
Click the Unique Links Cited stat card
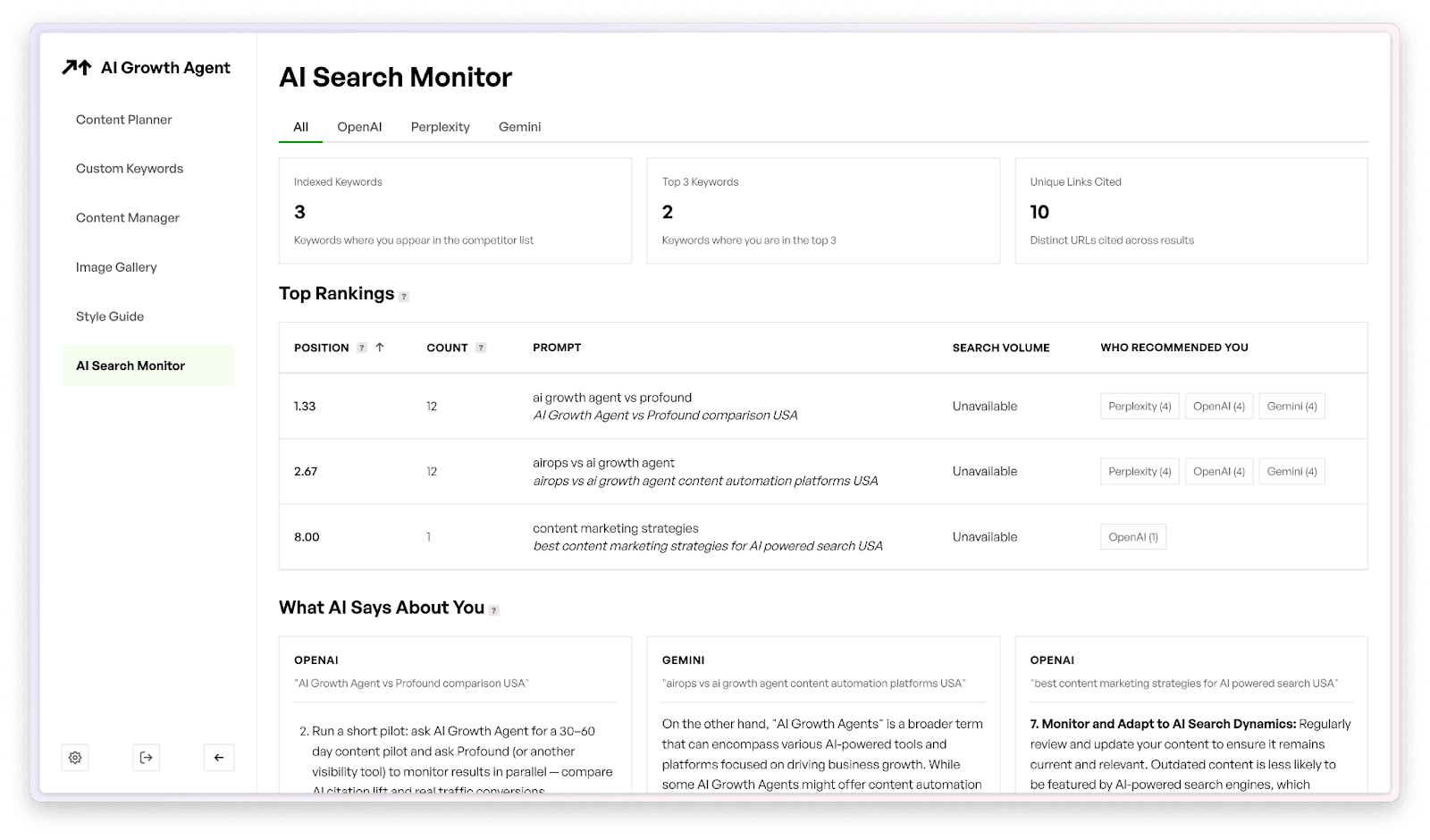pos(1191,211)
